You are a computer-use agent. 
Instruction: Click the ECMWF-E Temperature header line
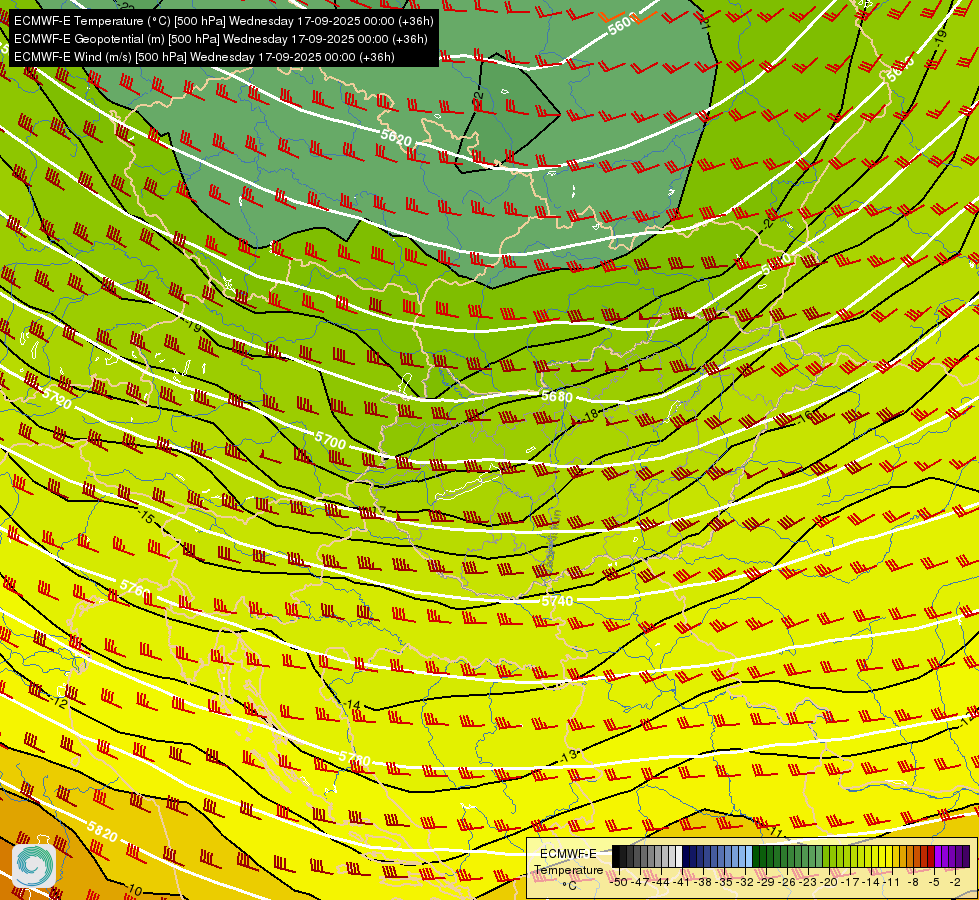point(224,21)
